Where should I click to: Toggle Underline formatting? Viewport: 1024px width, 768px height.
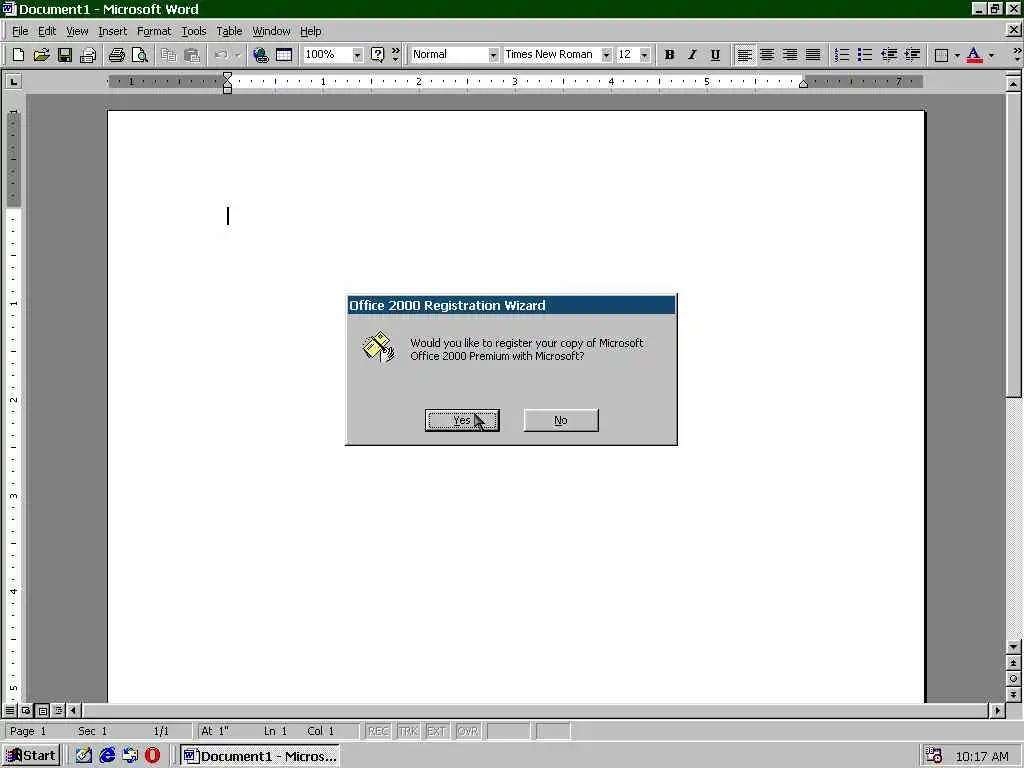tap(715, 55)
